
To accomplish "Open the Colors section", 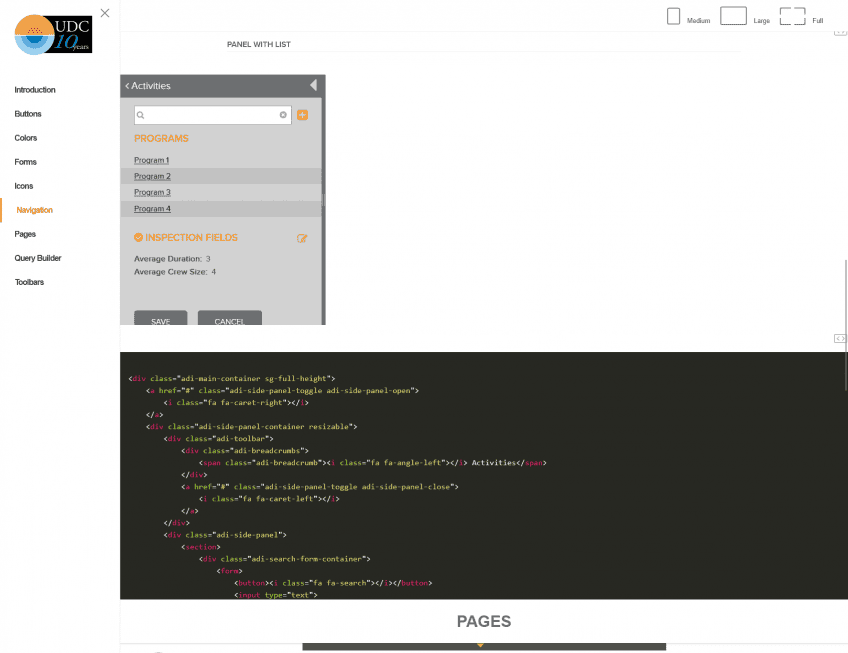I will click(25, 138).
